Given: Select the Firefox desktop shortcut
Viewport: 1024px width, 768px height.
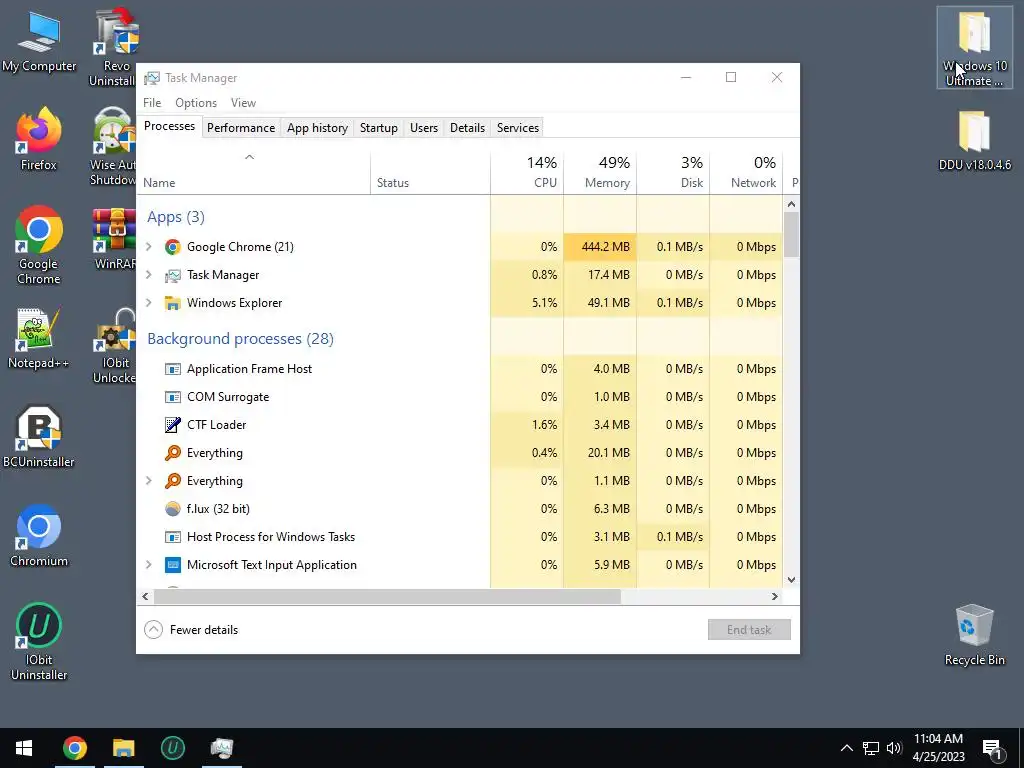Looking at the screenshot, I should point(39,139).
